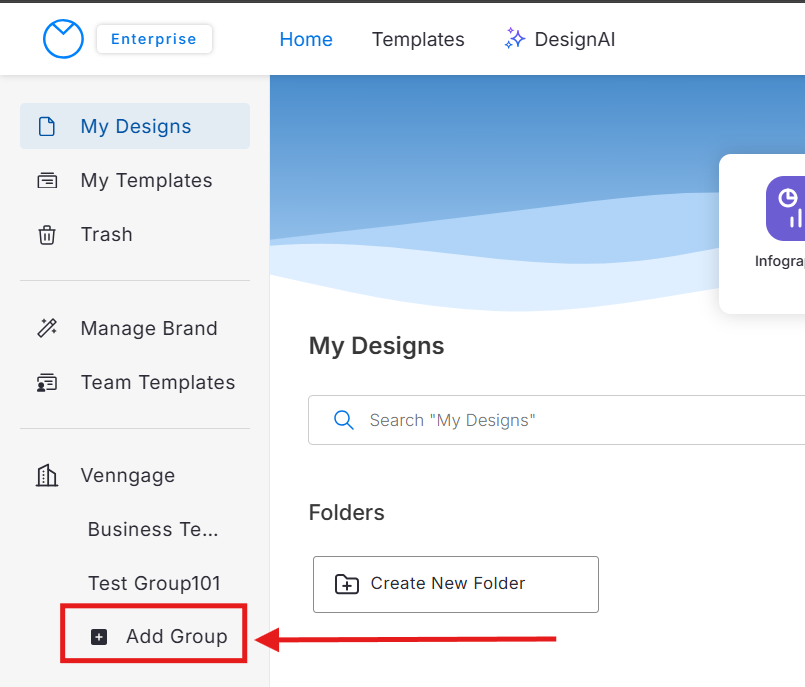Viewport: 805px width, 687px height.
Task: Select the Business Te... group
Action: click(153, 530)
